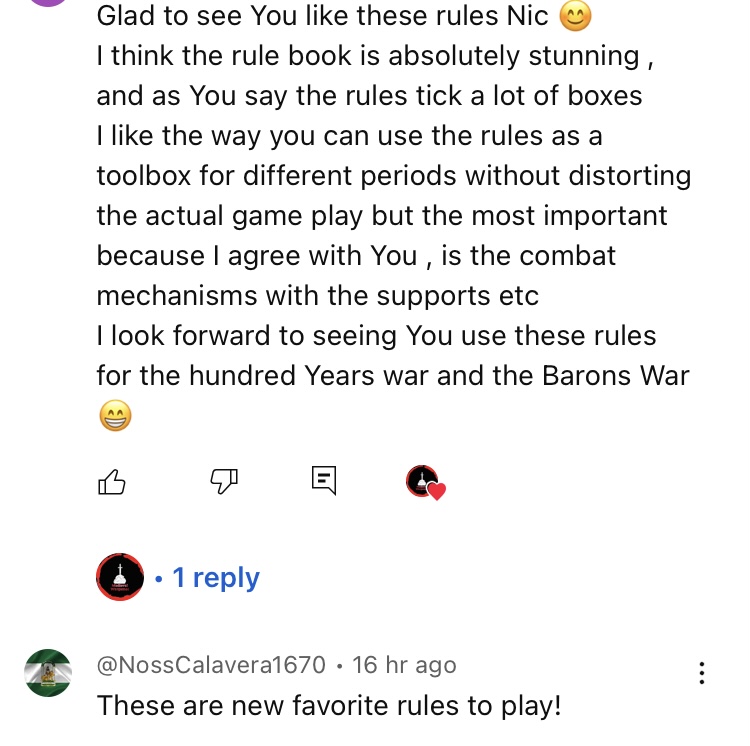
Task: Tap the 'I look forward to seeing' line
Action: [376, 335]
